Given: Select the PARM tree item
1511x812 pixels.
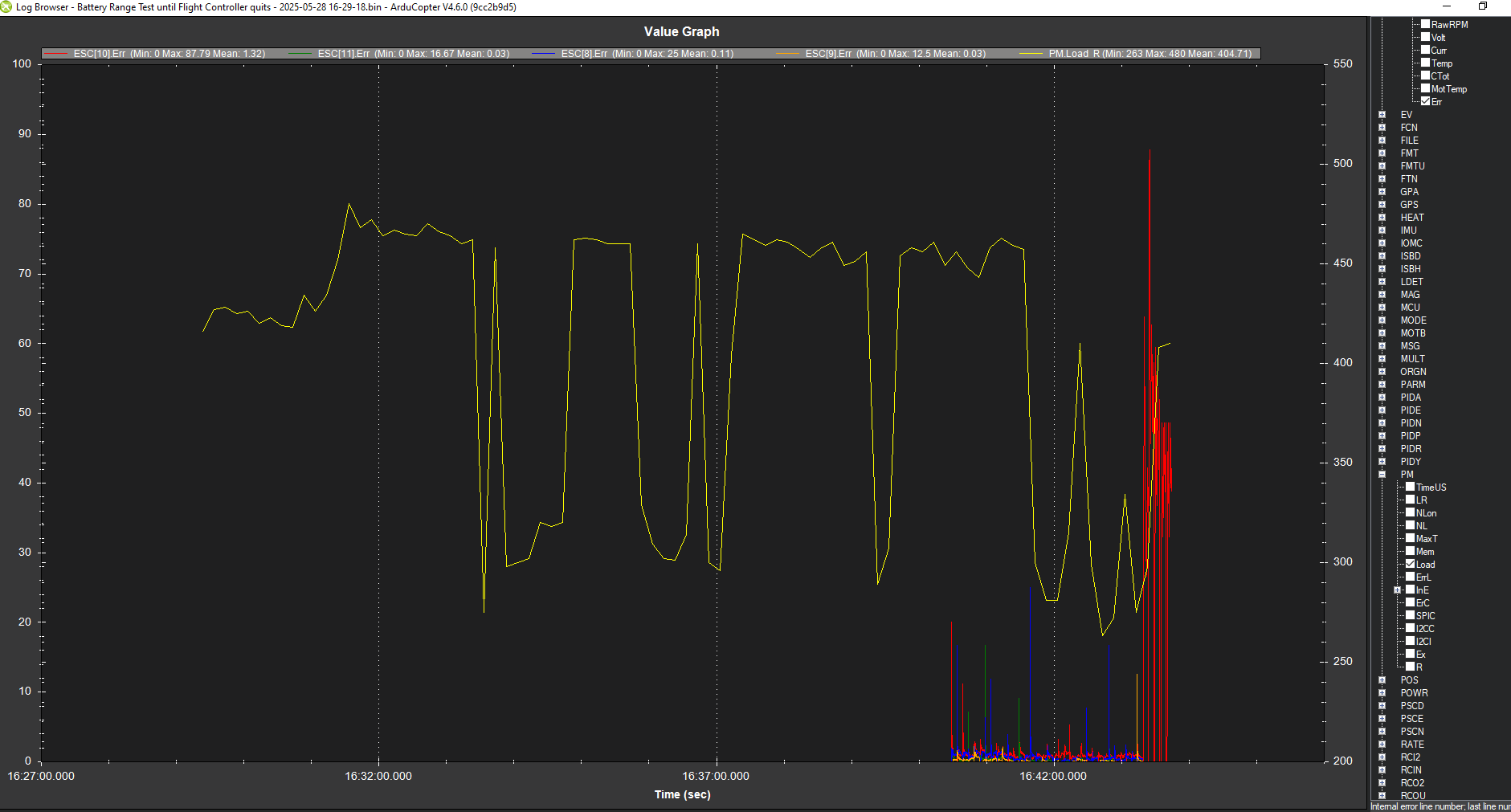Looking at the screenshot, I should point(1412,385).
